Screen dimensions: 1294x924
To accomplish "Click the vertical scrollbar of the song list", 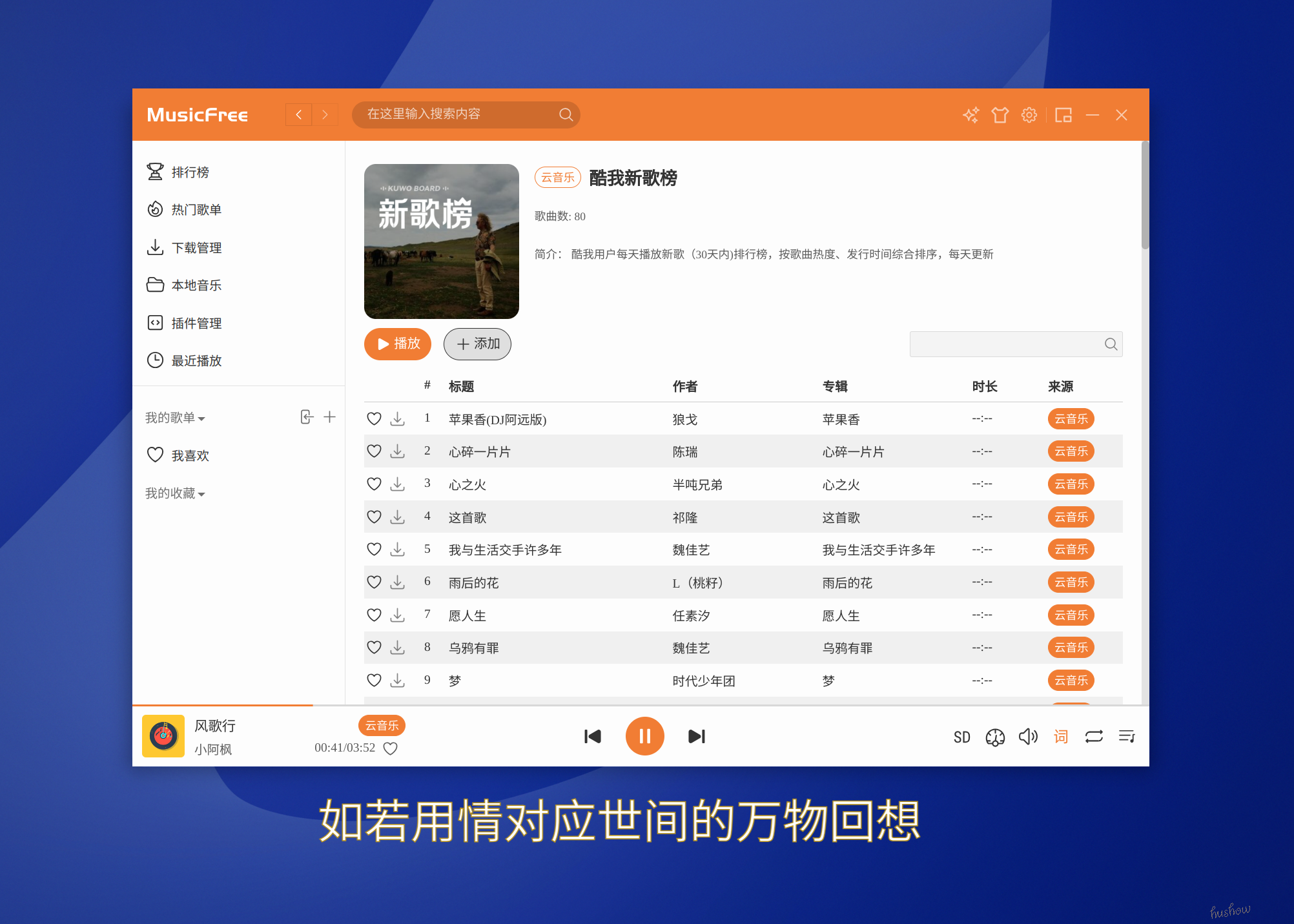I will 1145,195.
